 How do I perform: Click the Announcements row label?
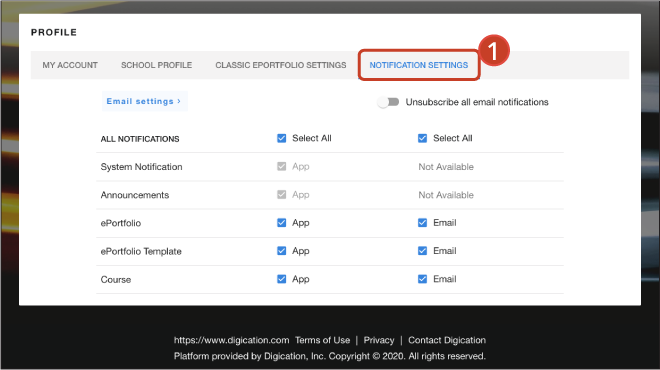[135, 195]
